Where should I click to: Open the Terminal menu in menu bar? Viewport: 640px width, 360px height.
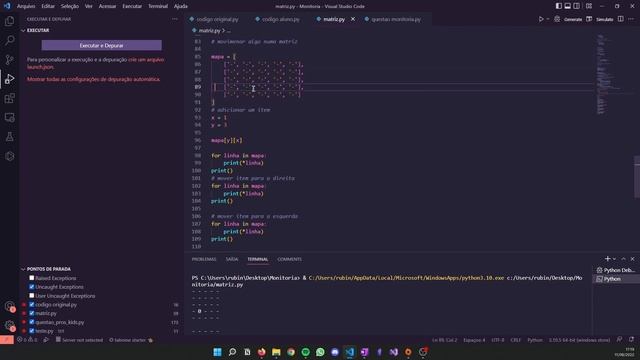tap(158, 6)
